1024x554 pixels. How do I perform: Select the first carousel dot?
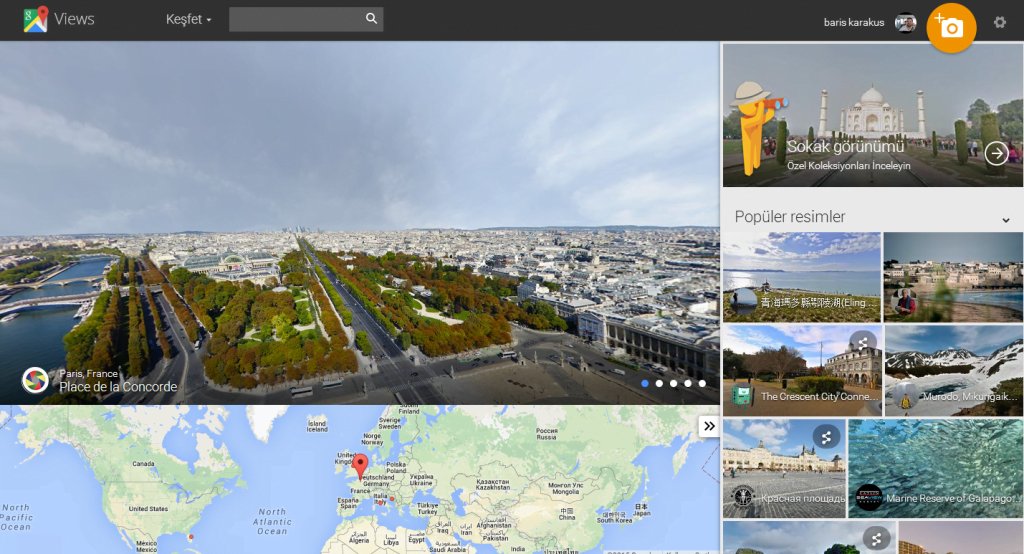coord(645,383)
